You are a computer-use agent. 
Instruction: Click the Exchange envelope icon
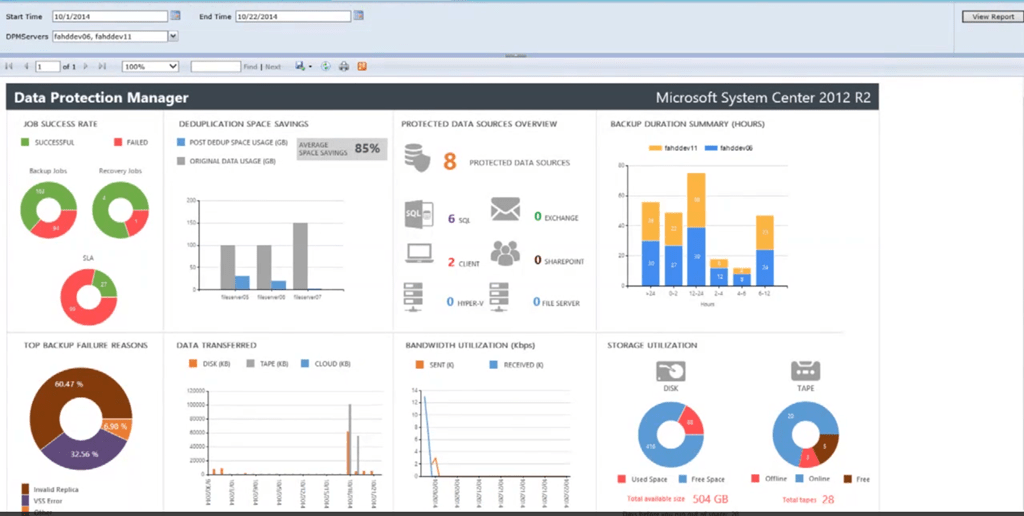[x=505, y=209]
